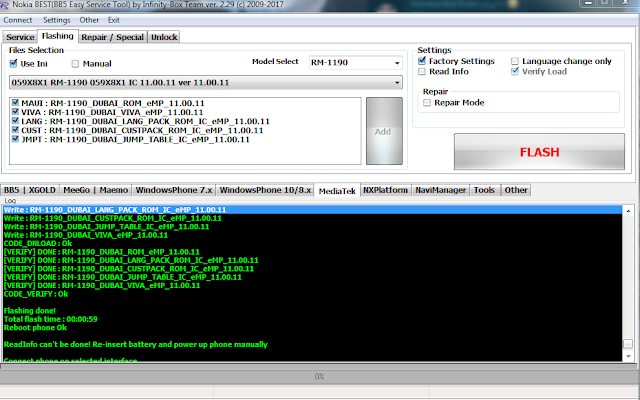The width and height of the screenshot is (640, 400).
Task: Toggle Factory Settings checkbox
Action: click(x=422, y=61)
